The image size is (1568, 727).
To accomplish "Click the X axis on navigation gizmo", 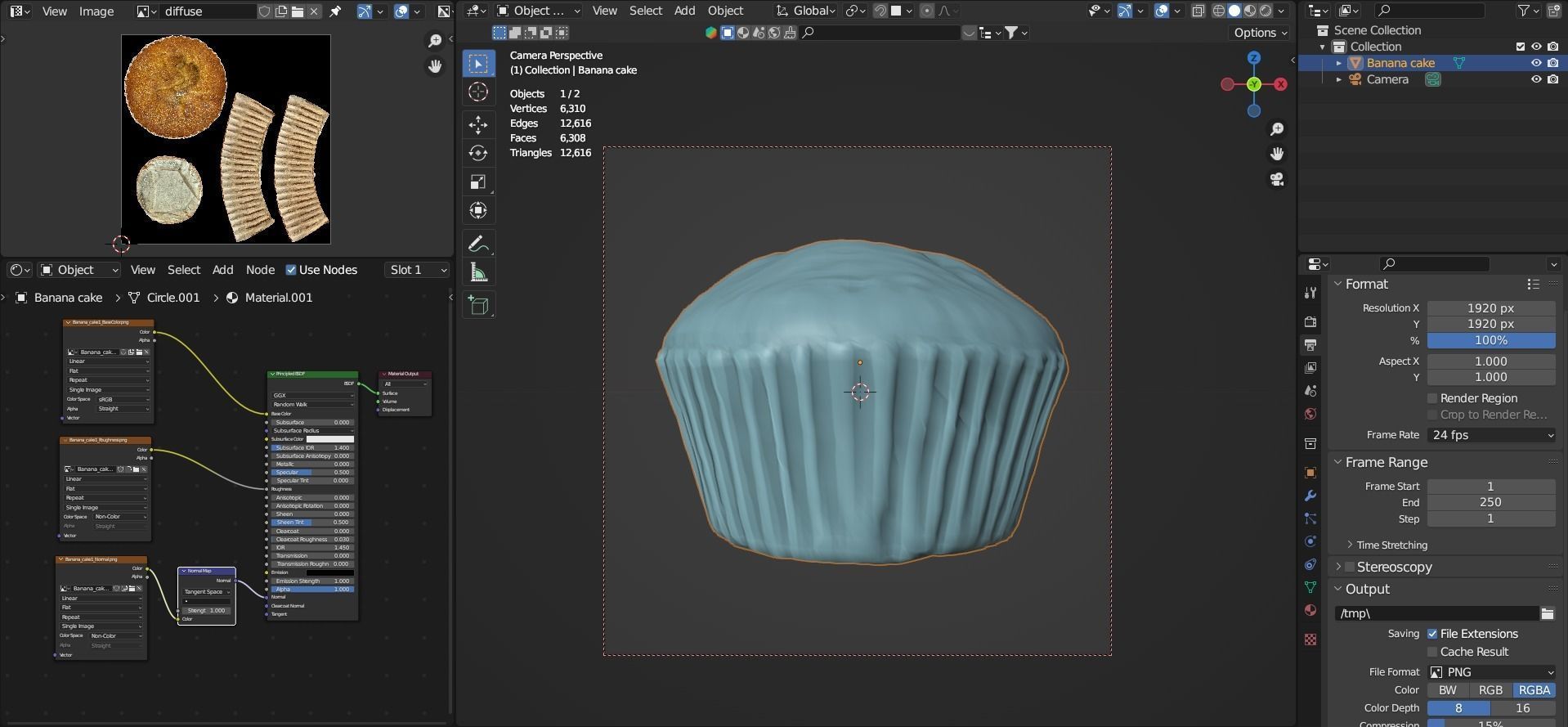I will pos(1280,84).
